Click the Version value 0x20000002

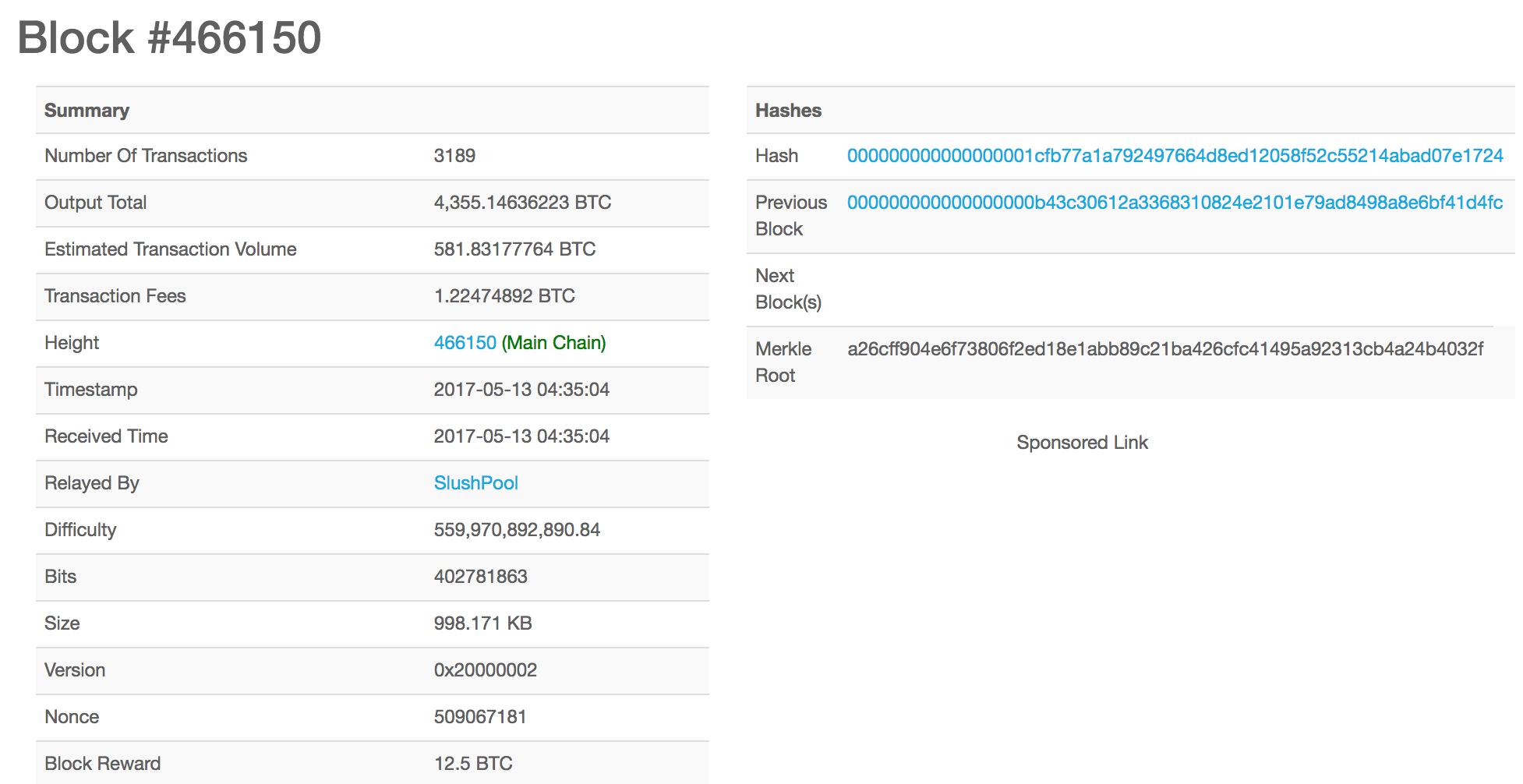tap(485, 670)
